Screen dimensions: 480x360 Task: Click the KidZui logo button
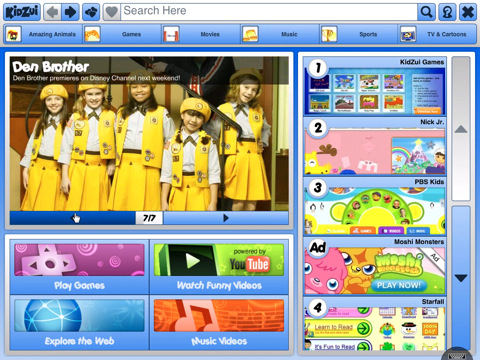point(22,12)
